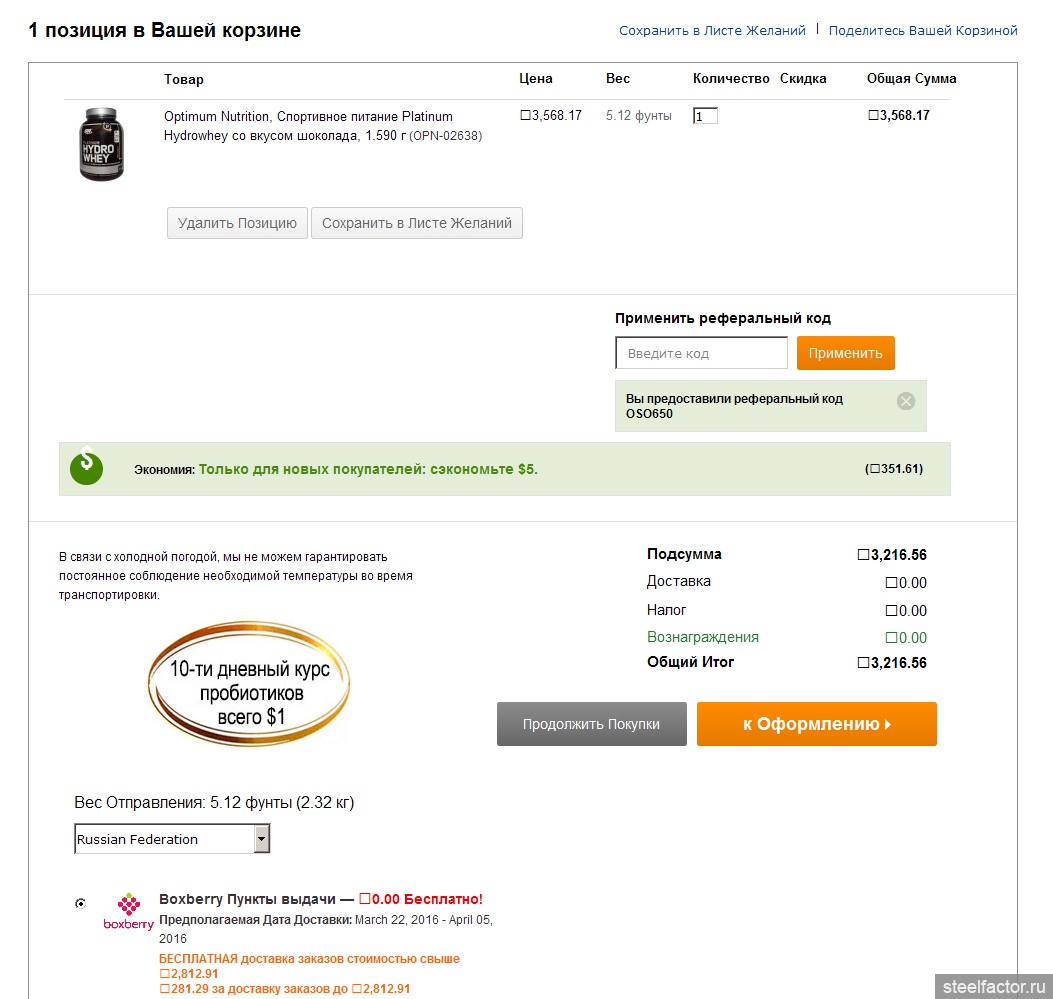Click Сохранить в Листе Желаний button under product
This screenshot has height=999, width=1053.
coord(416,223)
